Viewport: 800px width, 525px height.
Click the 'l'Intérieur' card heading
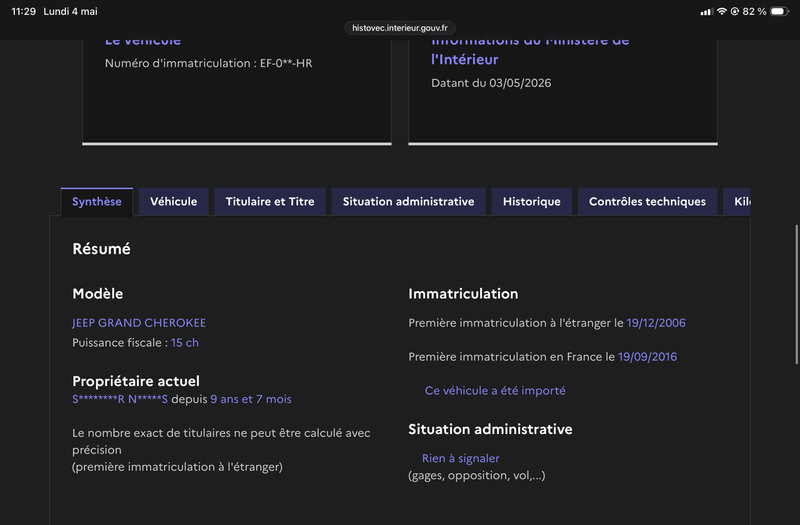(464, 60)
